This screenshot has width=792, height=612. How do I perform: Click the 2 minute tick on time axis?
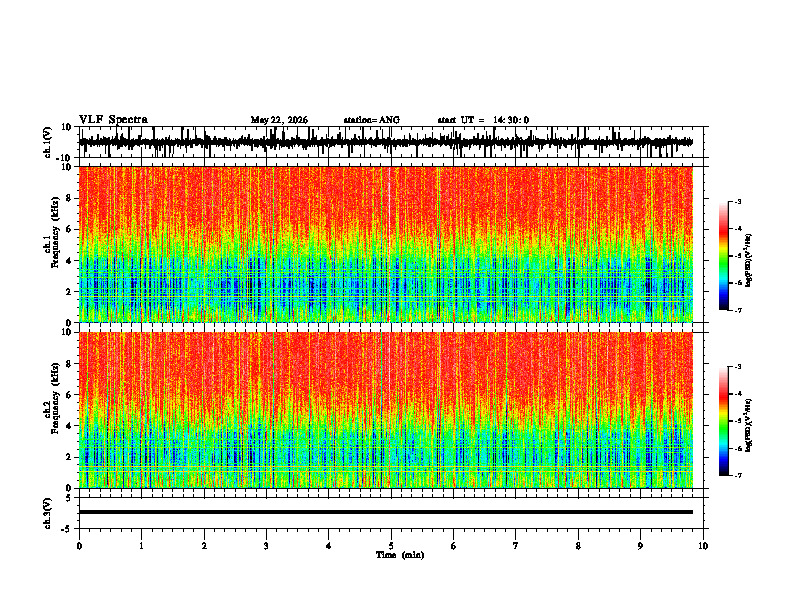pos(204,546)
